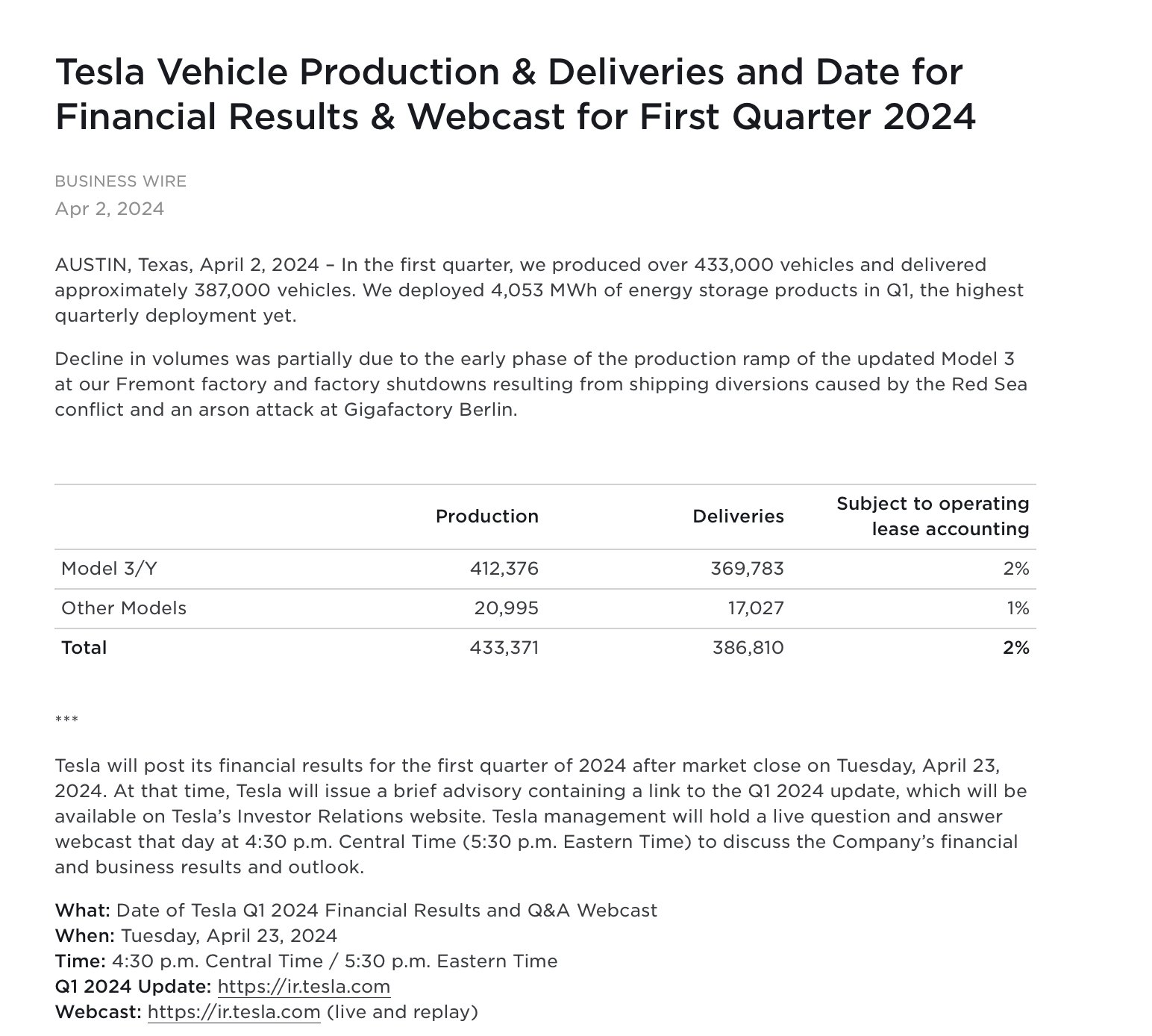This screenshot has height=1036, width=1152.
Task: Select the Total row label
Action: [84, 648]
